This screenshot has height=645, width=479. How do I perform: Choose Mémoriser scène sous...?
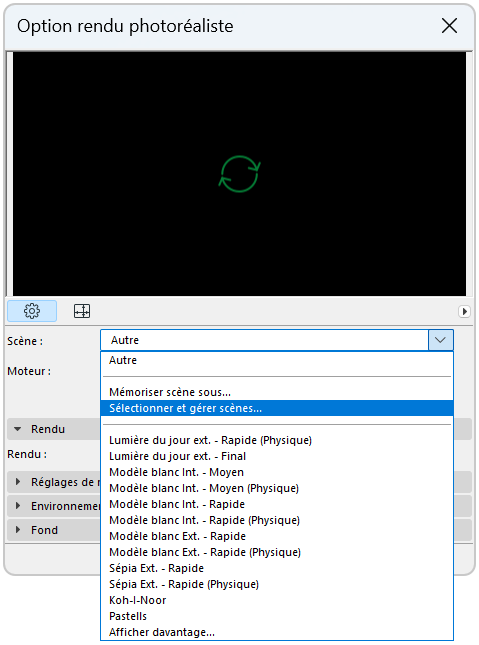[x=277, y=392]
